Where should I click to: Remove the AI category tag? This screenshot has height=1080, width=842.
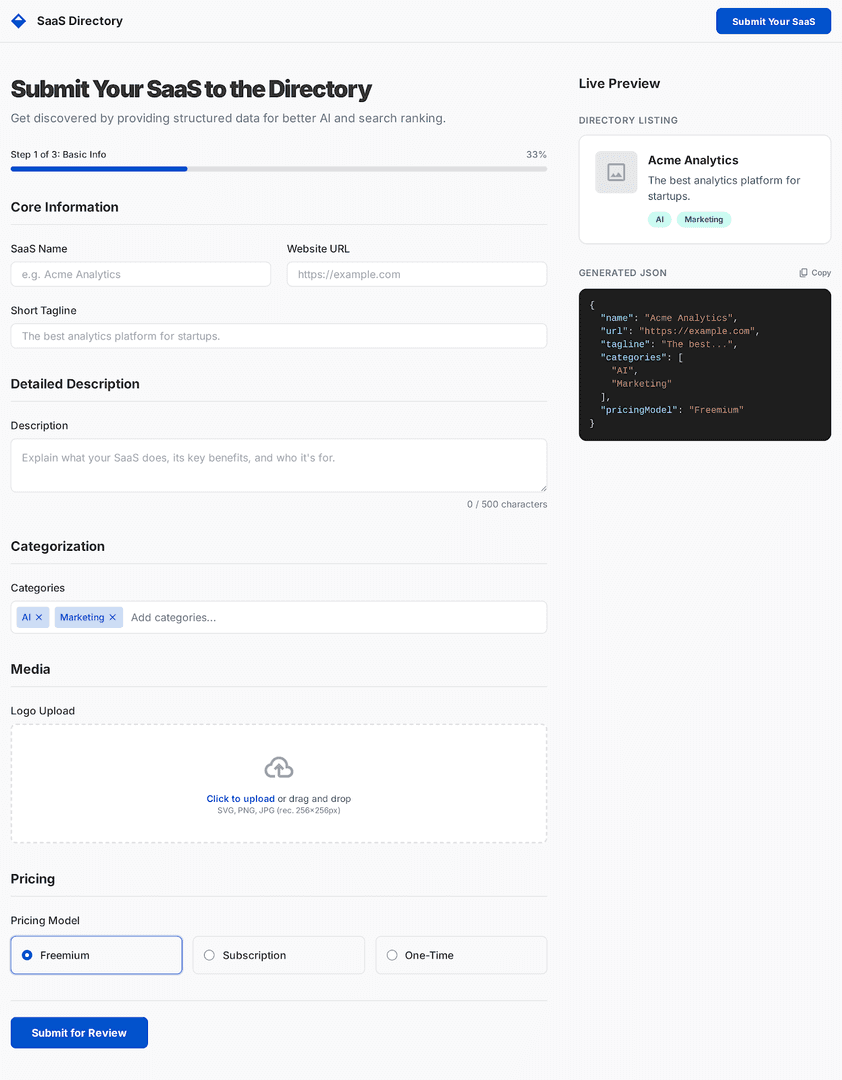(x=39, y=618)
